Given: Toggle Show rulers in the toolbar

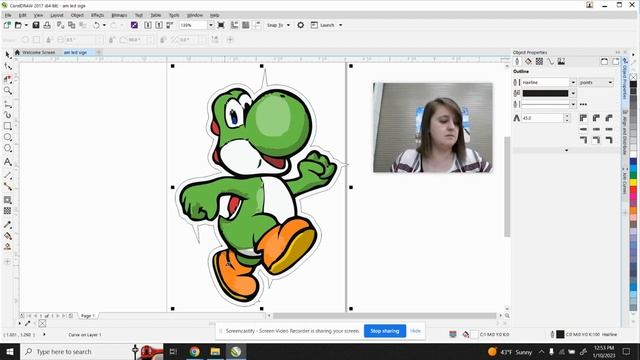Looking at the screenshot, I should [235, 25].
